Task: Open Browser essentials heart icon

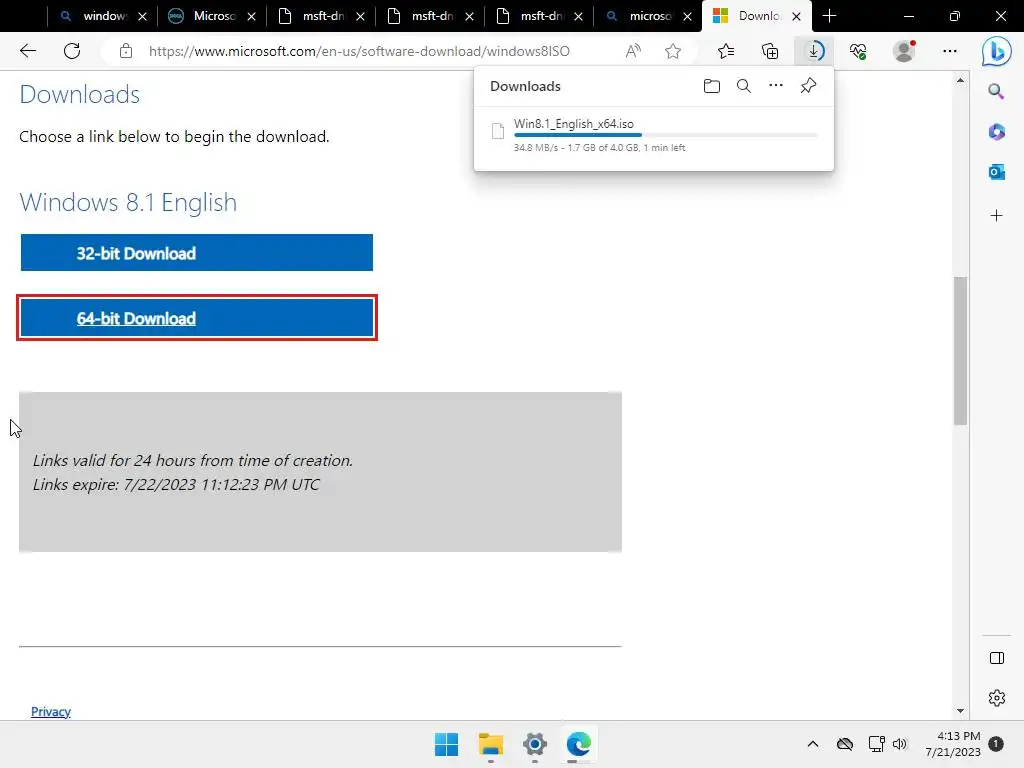Action: pos(858,51)
